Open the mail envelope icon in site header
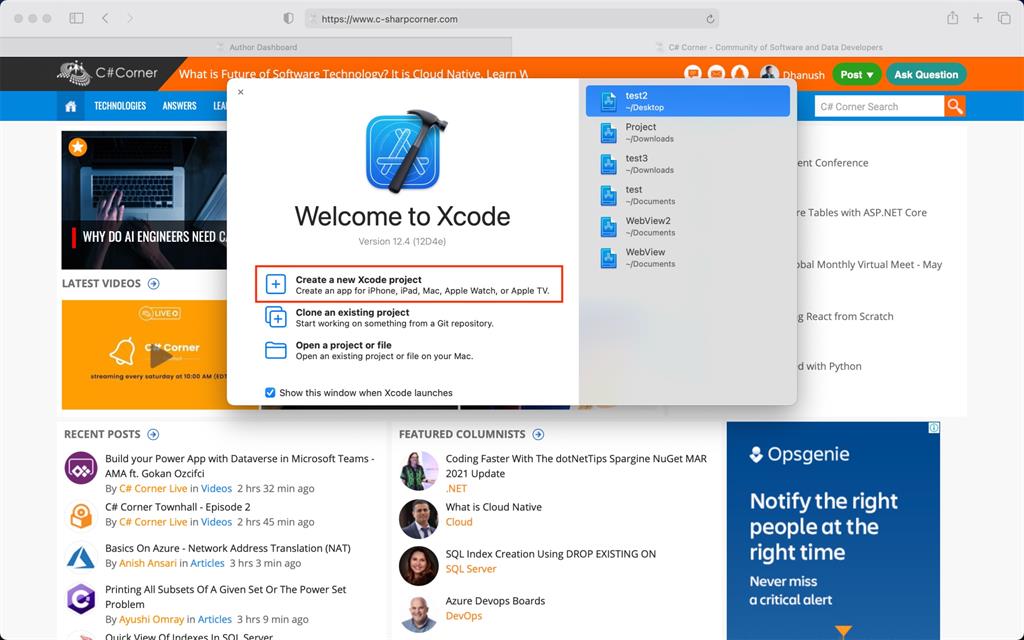 (716, 74)
